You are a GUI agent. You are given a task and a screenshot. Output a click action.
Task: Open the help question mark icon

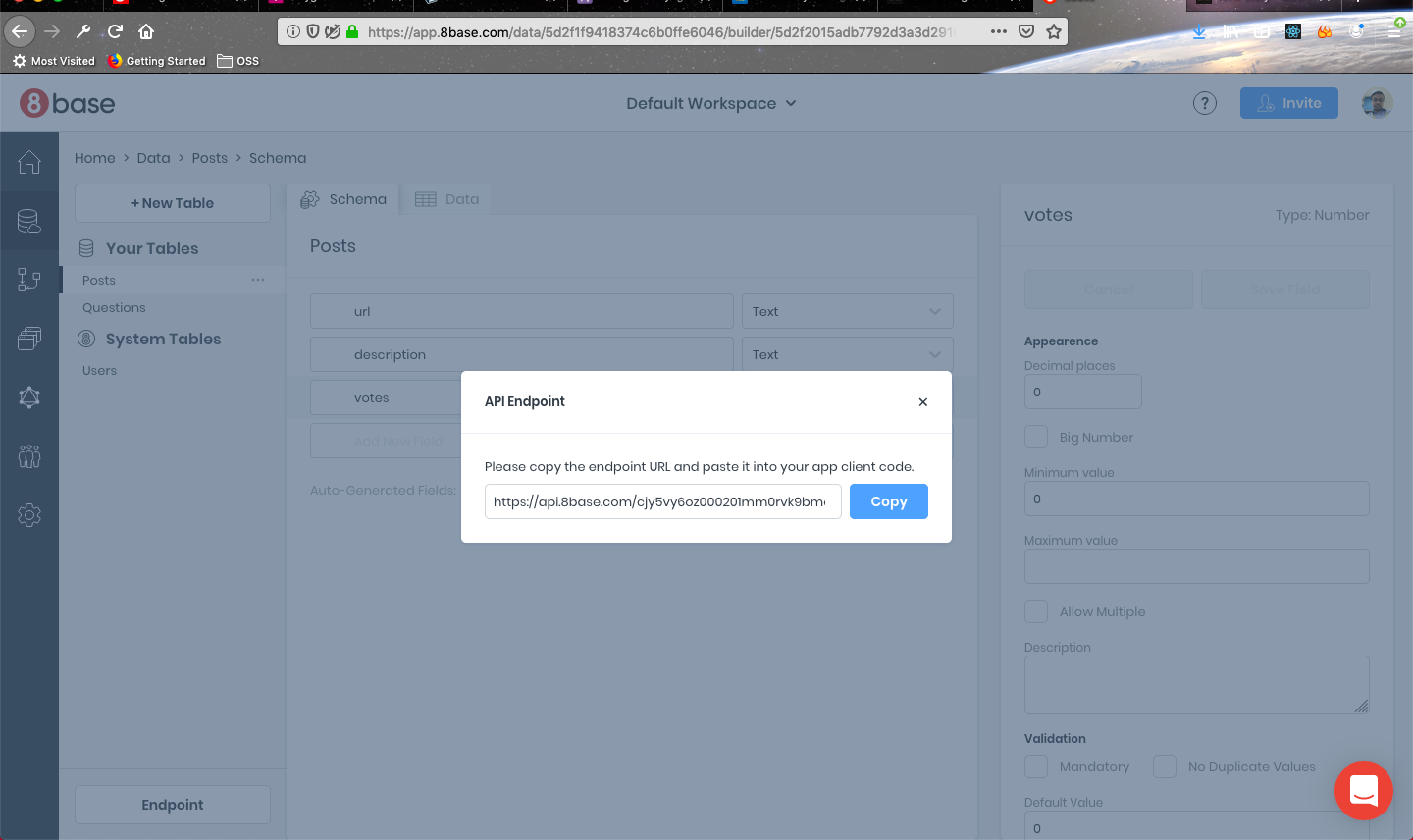click(x=1205, y=103)
